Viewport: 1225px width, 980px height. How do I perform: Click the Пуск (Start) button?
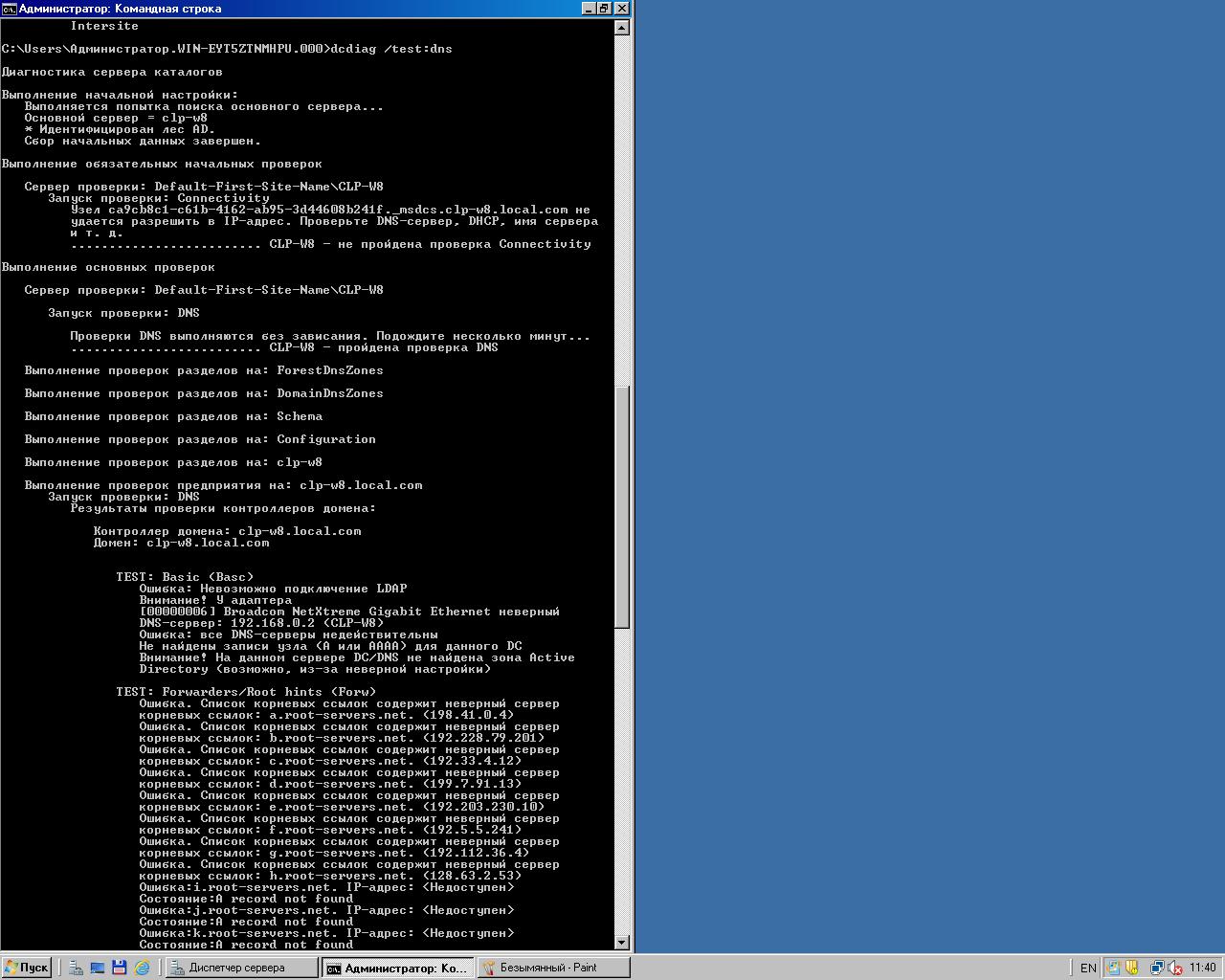[x=27, y=968]
